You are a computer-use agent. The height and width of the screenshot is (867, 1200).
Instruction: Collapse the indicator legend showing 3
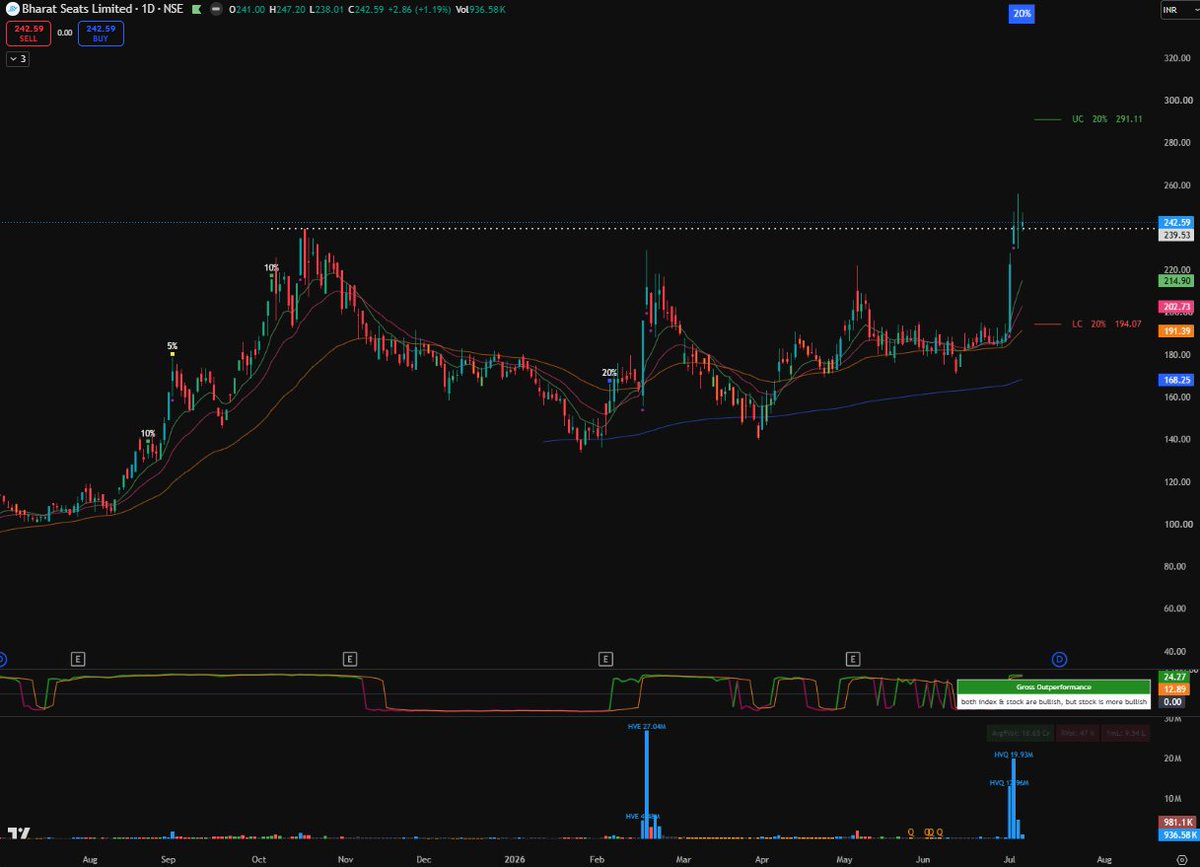click(x=18, y=59)
